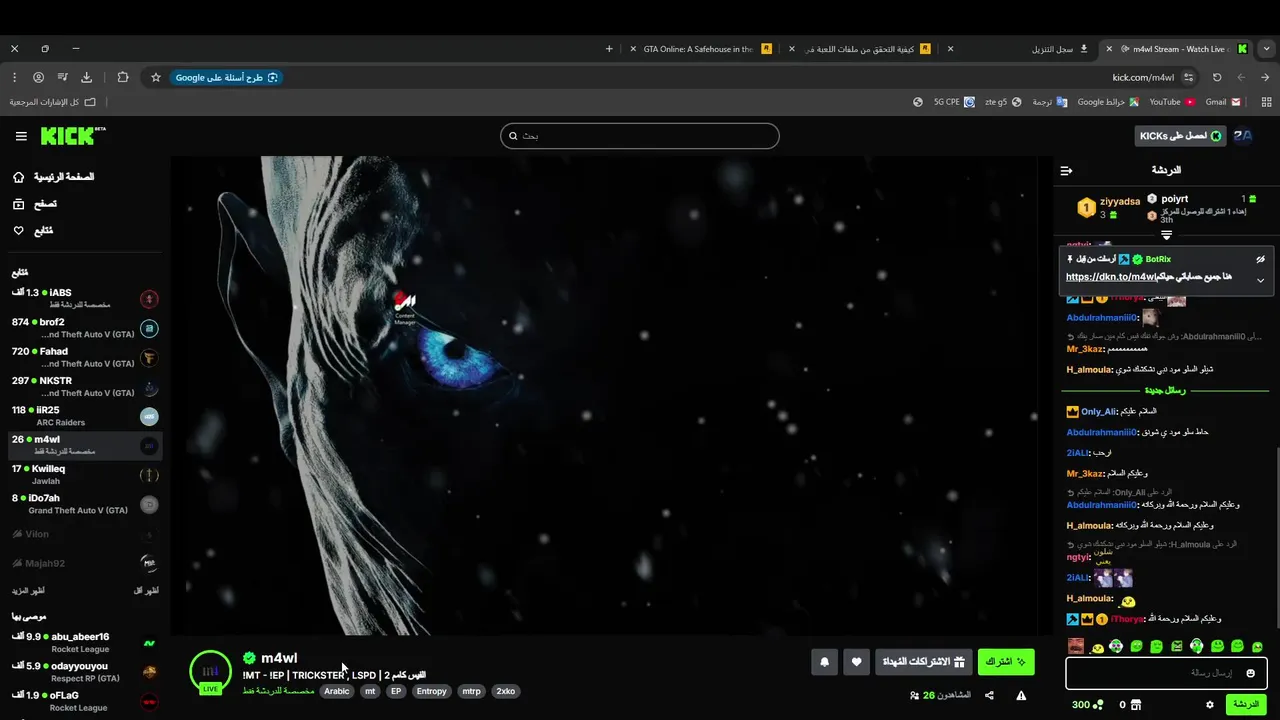Image resolution: width=1280 pixels, height=720 pixels.
Task: Open Chrome three-dot menu
Action: coord(14,77)
